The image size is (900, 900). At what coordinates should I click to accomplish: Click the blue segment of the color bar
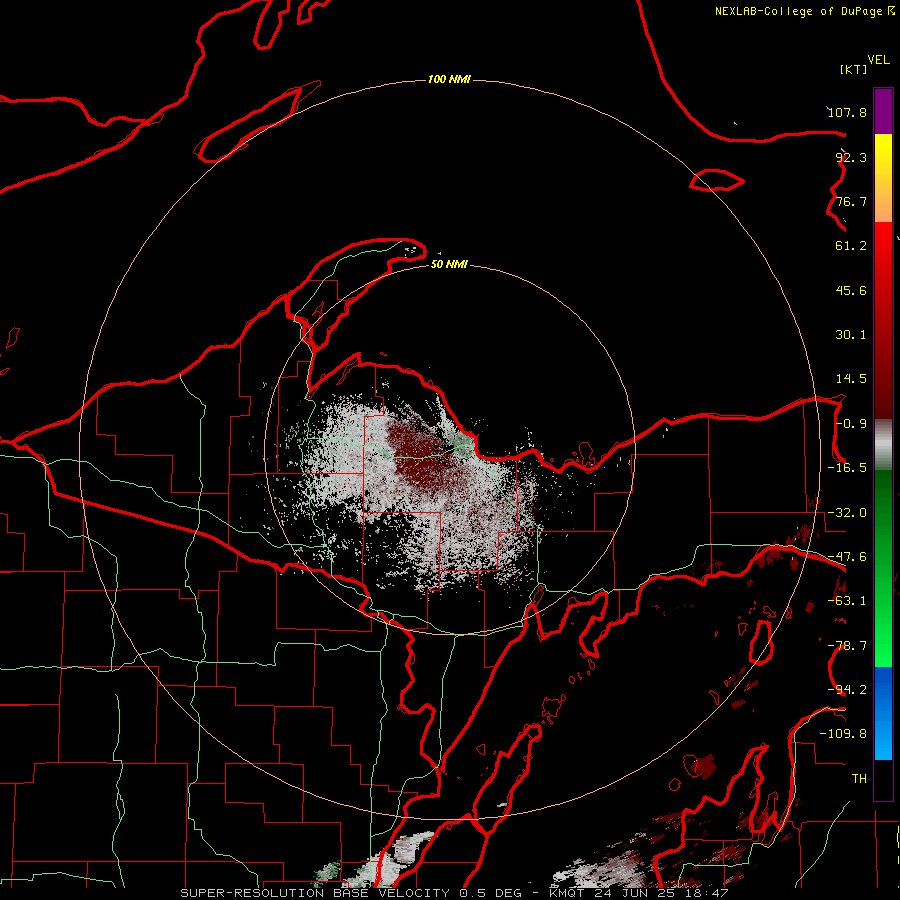[x=883, y=713]
